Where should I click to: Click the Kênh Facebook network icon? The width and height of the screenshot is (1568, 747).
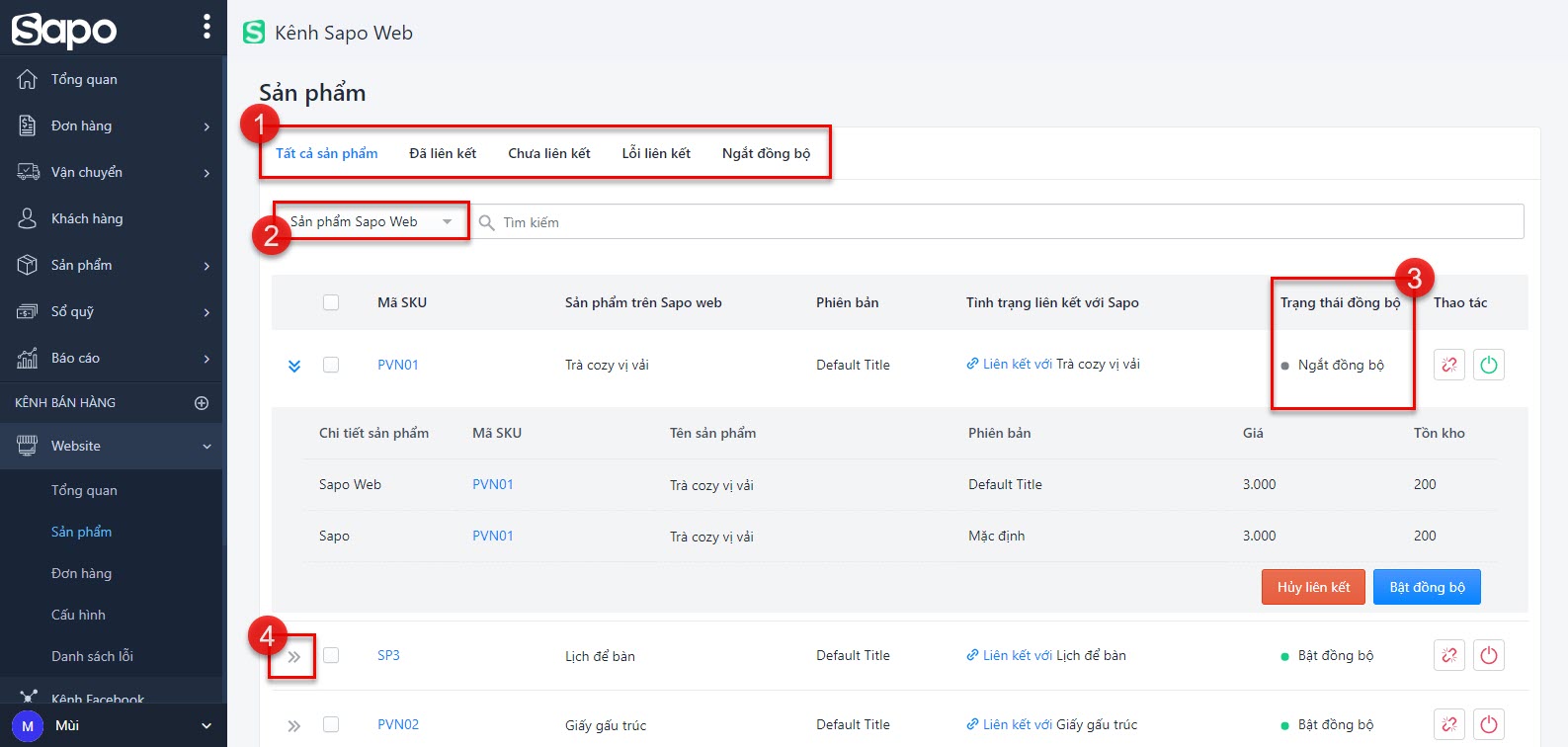28,698
